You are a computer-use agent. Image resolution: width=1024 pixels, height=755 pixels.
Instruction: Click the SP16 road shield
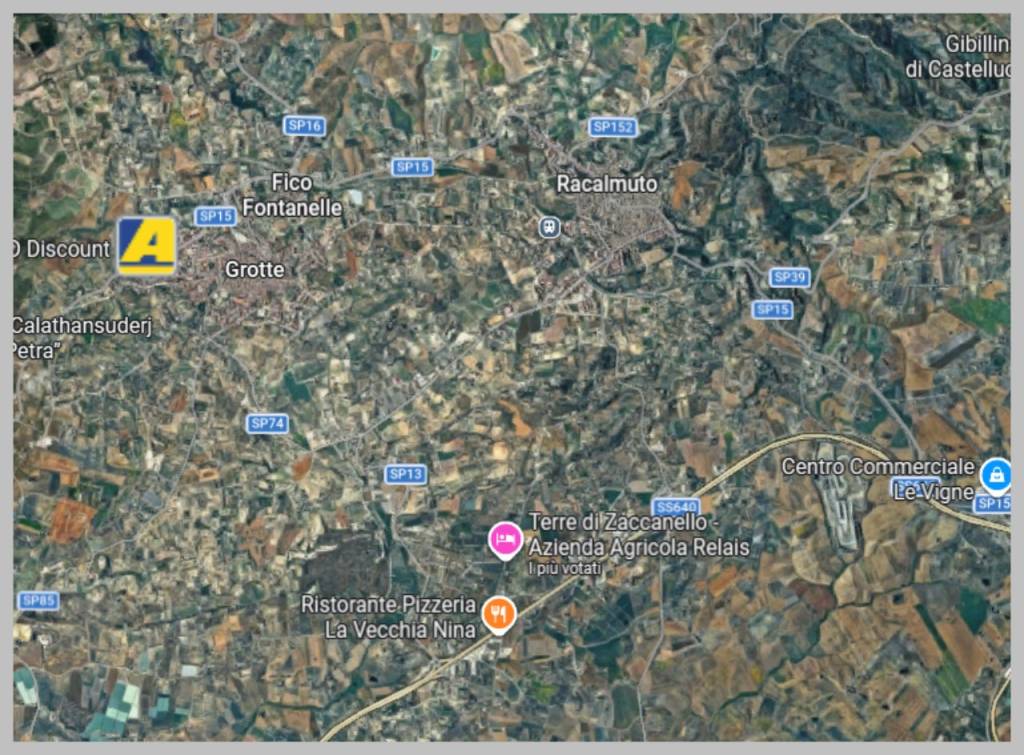click(x=304, y=125)
